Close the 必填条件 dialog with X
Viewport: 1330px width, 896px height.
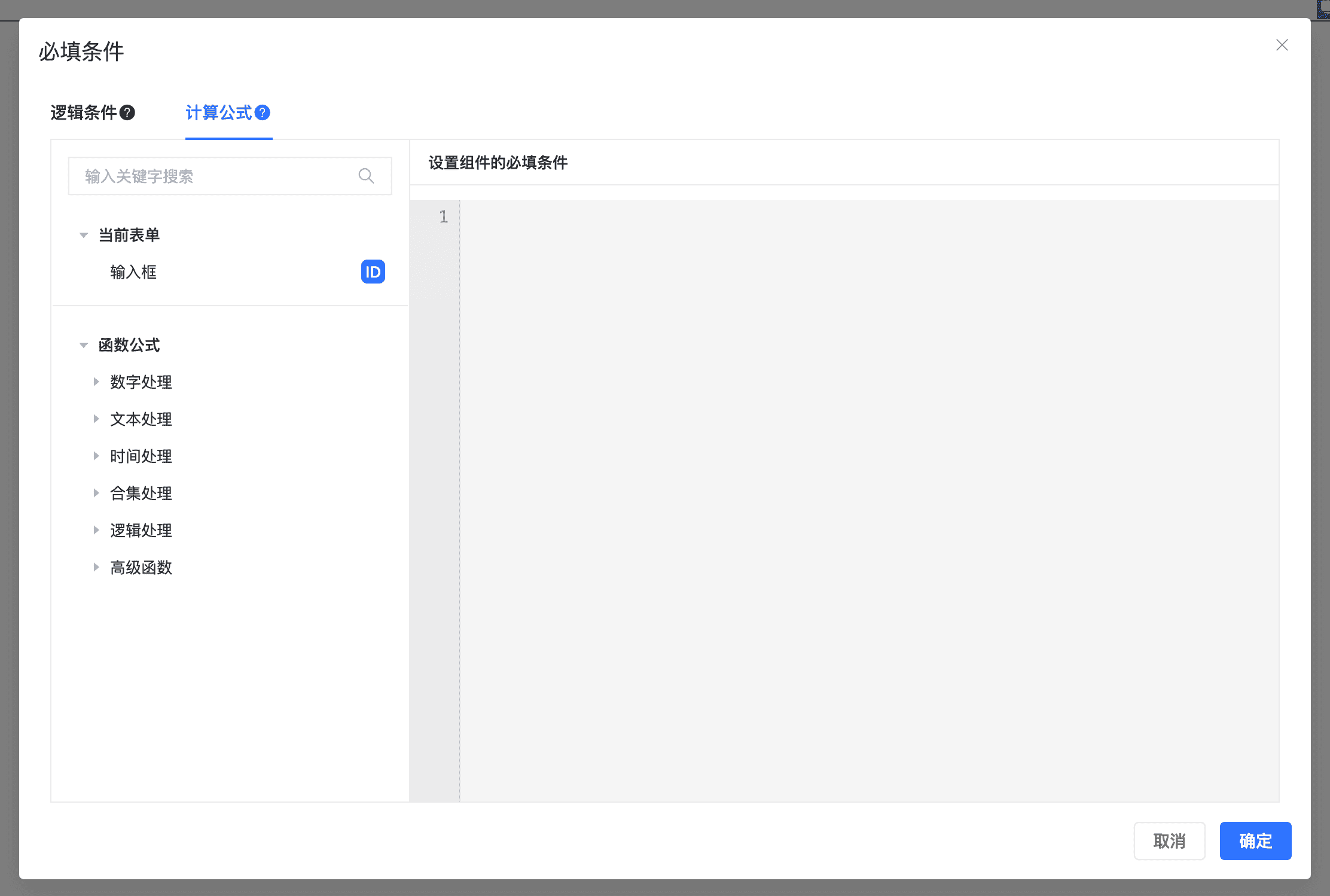point(1282,45)
